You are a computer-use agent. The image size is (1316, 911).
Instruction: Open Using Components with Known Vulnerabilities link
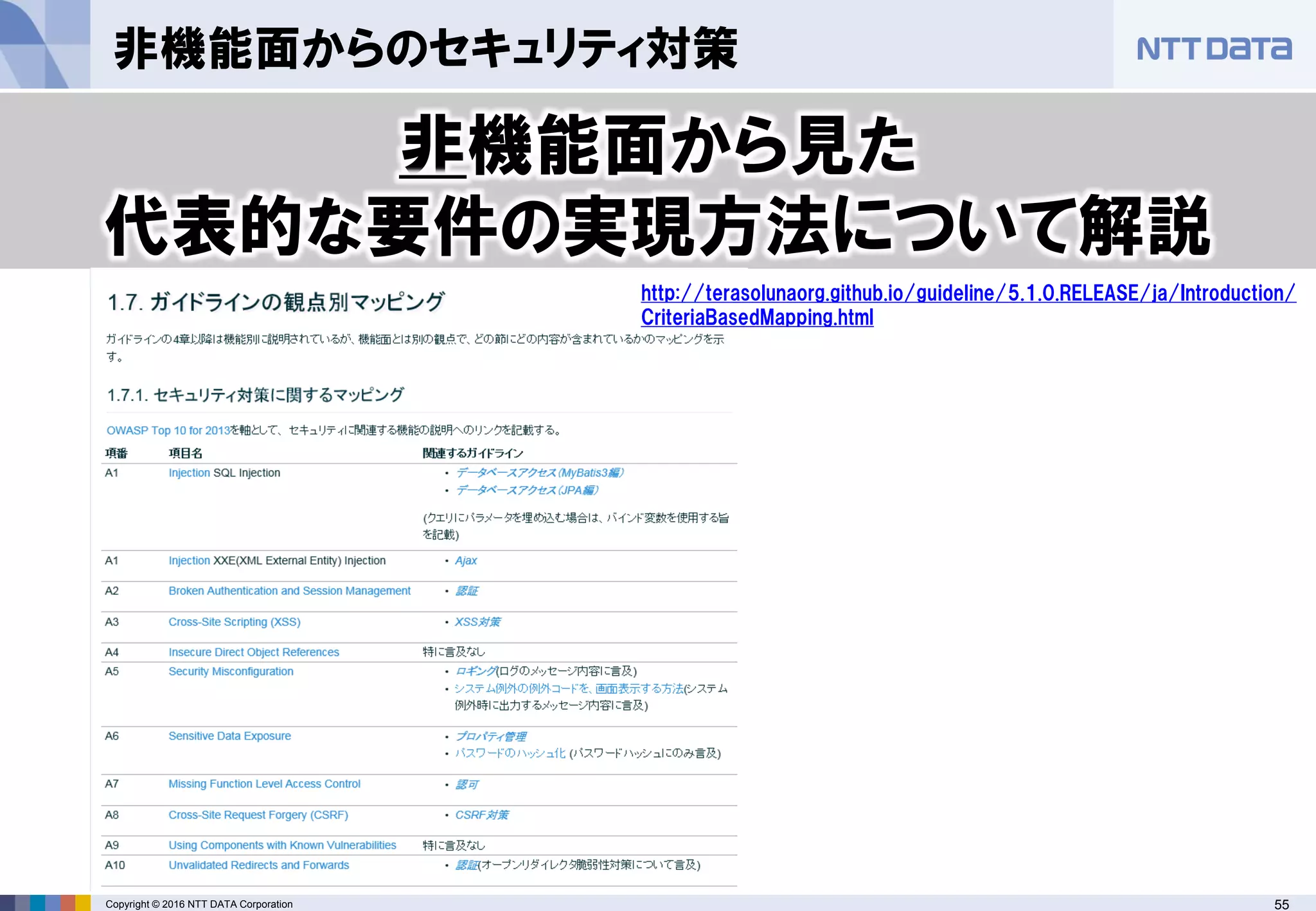pos(282,845)
